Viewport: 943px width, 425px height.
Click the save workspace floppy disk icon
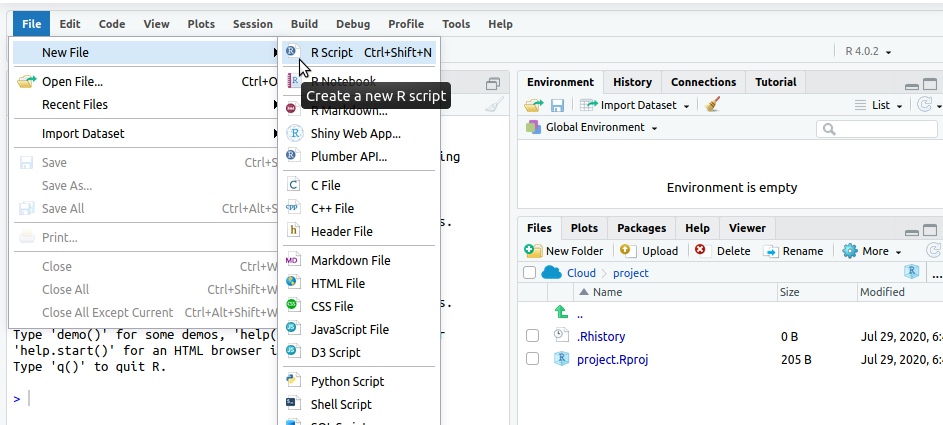point(558,105)
